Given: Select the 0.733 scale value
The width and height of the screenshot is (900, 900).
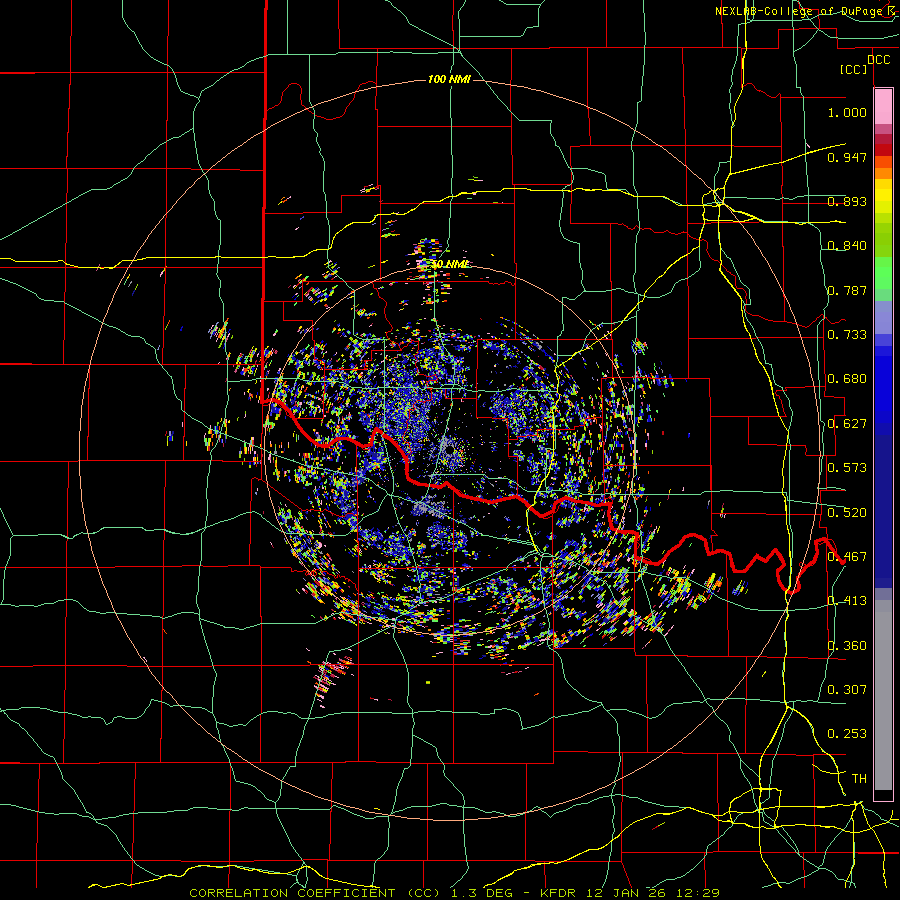Looking at the screenshot, I should [x=847, y=335].
